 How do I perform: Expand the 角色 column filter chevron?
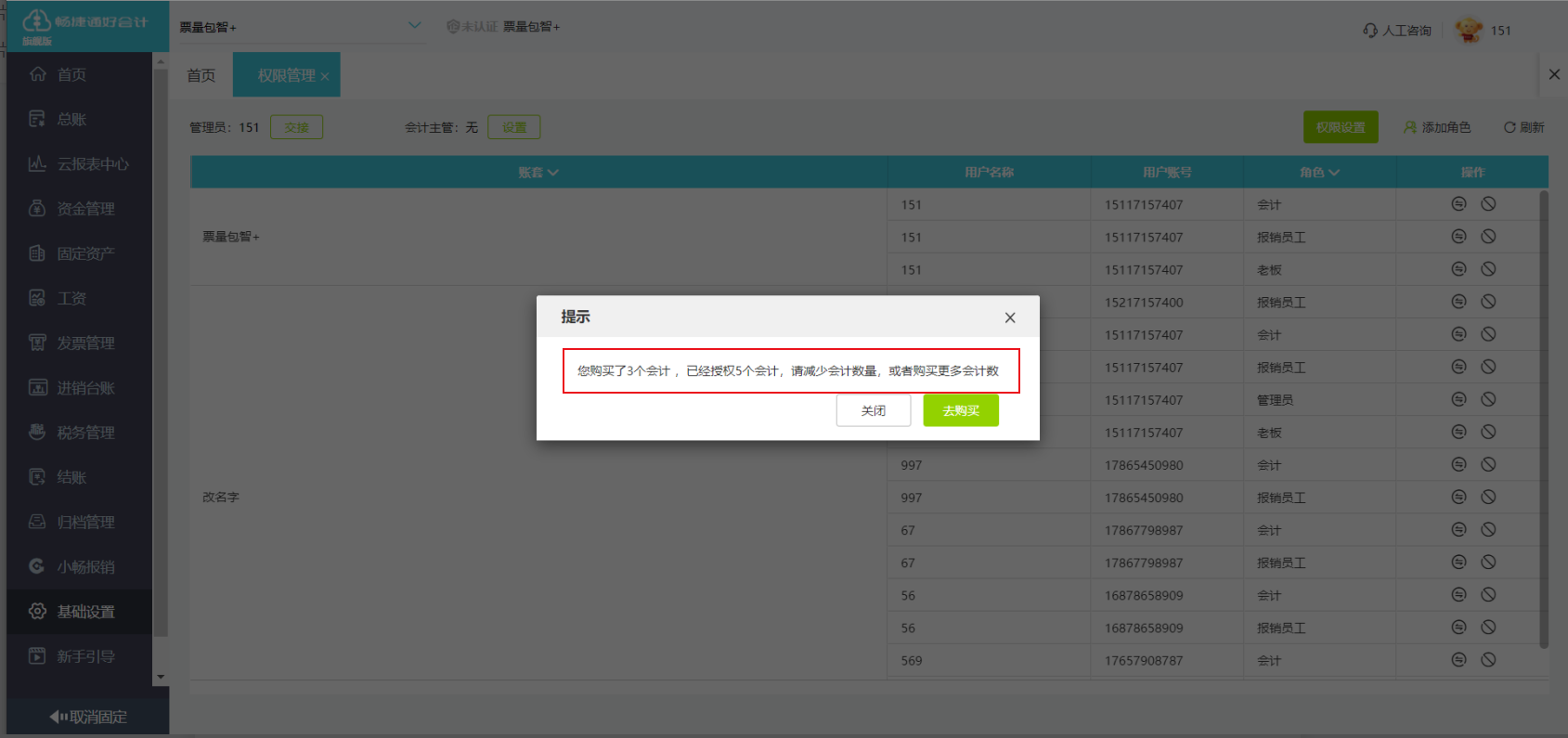coord(1334,173)
